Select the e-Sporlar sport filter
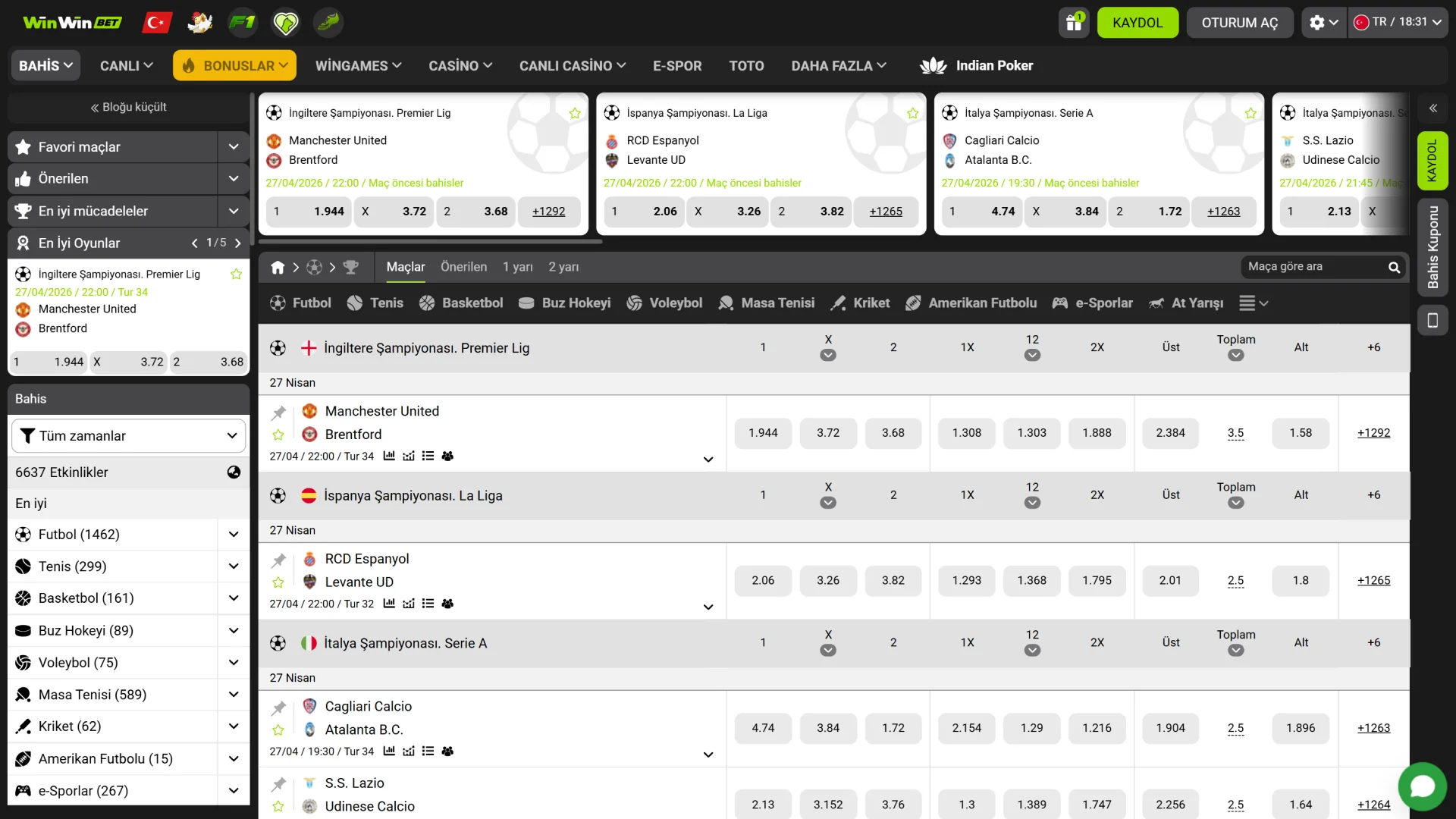The height and width of the screenshot is (819, 1456). [1093, 303]
